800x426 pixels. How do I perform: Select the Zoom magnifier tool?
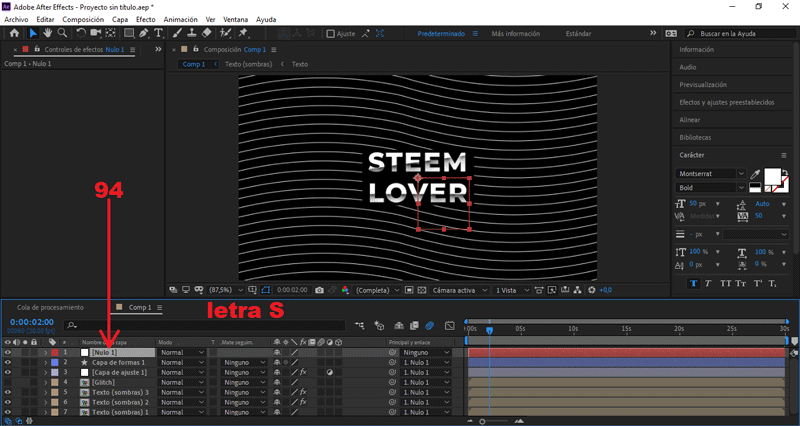(62, 33)
